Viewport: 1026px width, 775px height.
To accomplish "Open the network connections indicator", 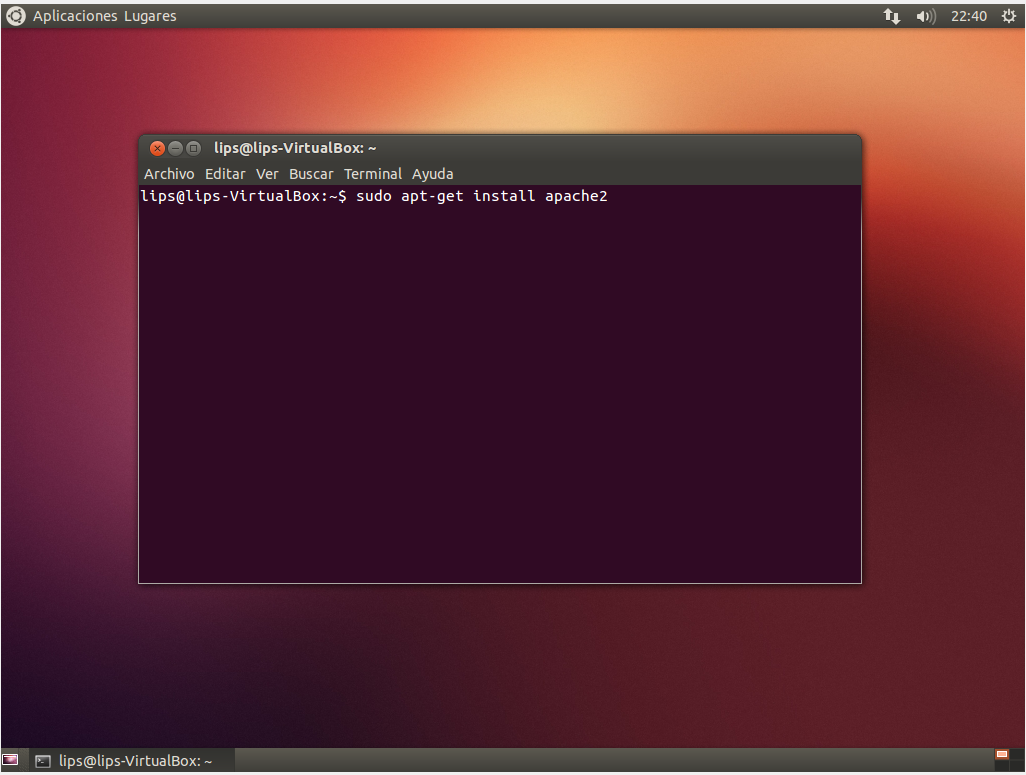I will pos(891,16).
